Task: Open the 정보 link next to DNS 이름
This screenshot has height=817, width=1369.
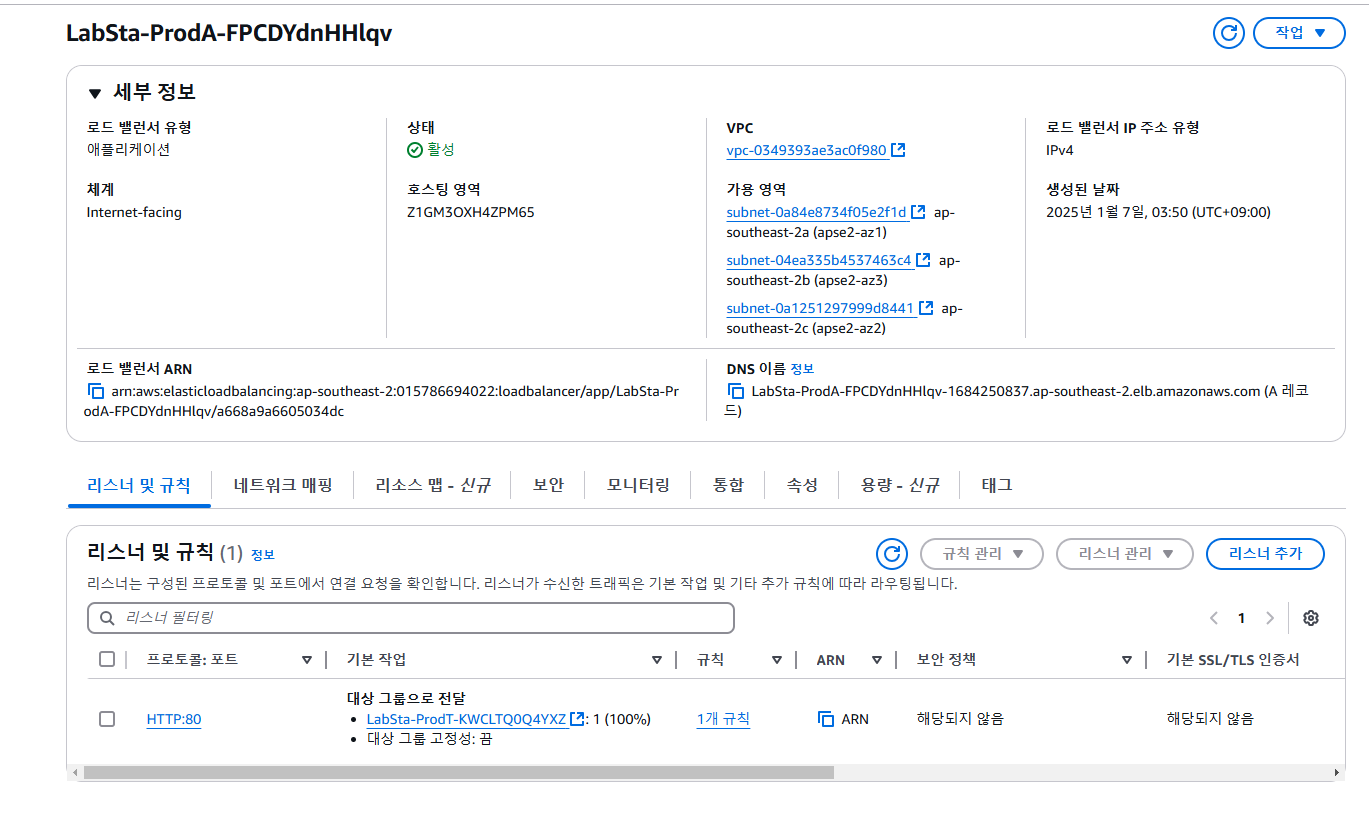Action: point(802,369)
